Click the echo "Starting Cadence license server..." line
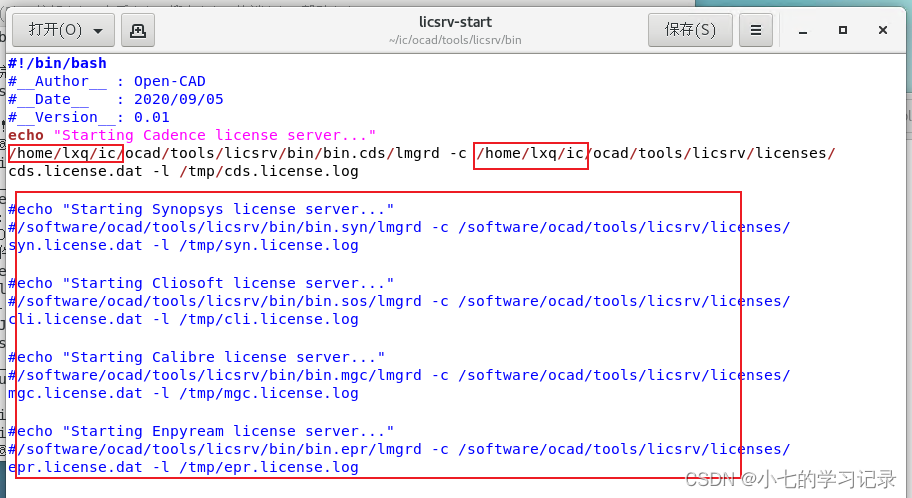The width and height of the screenshot is (912, 498). point(192,135)
